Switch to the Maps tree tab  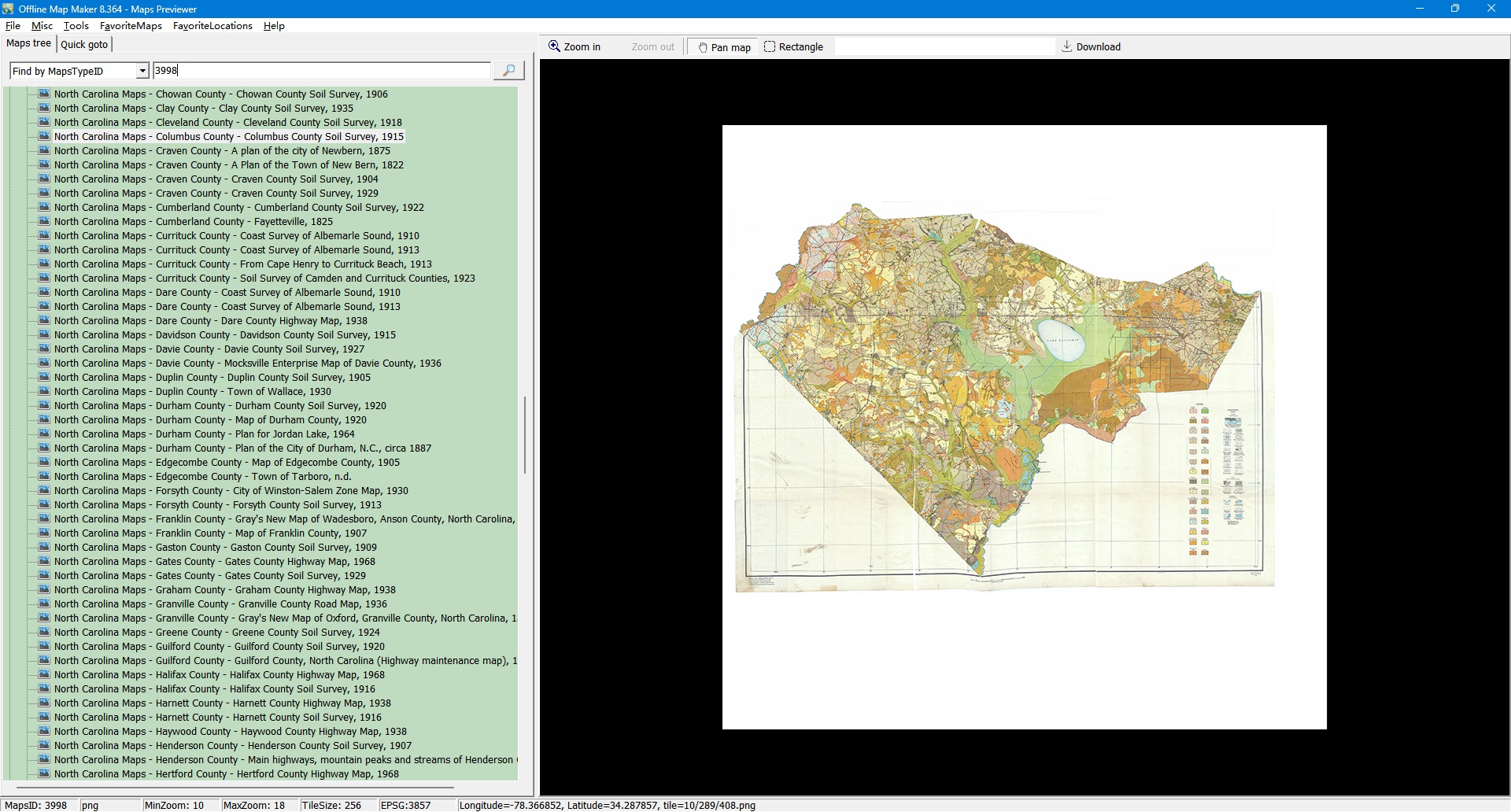point(28,44)
